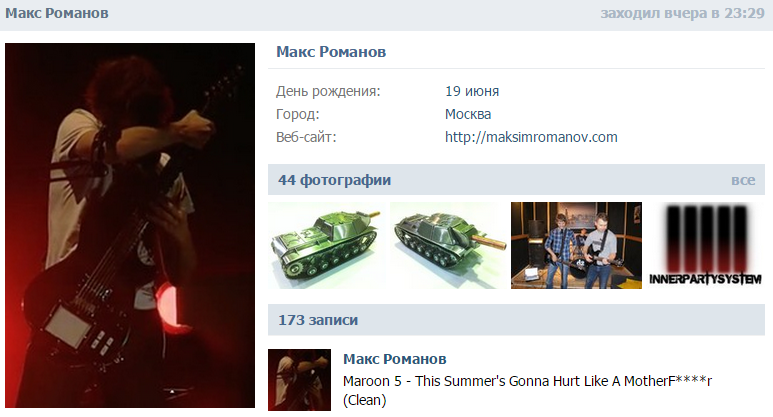Viewport: 773px width, 417px height.
Task: Open the two guitarists band photo
Action: 576,245
